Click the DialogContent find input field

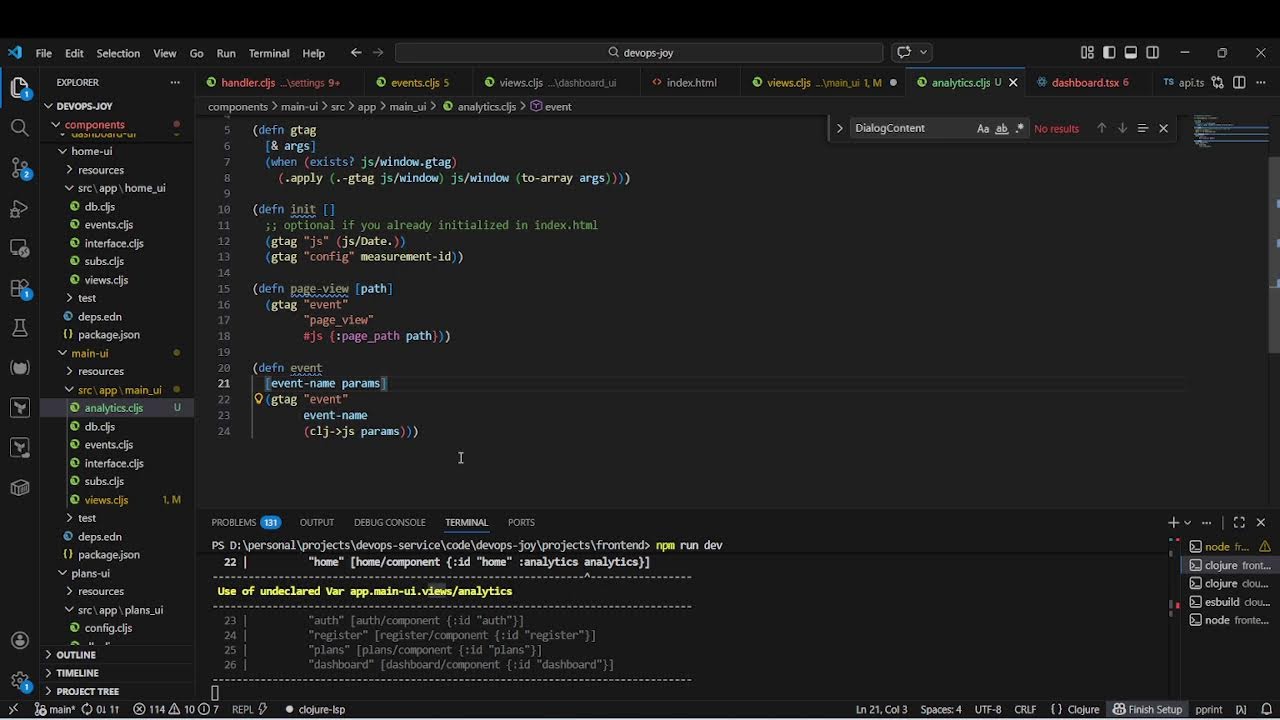[910, 128]
